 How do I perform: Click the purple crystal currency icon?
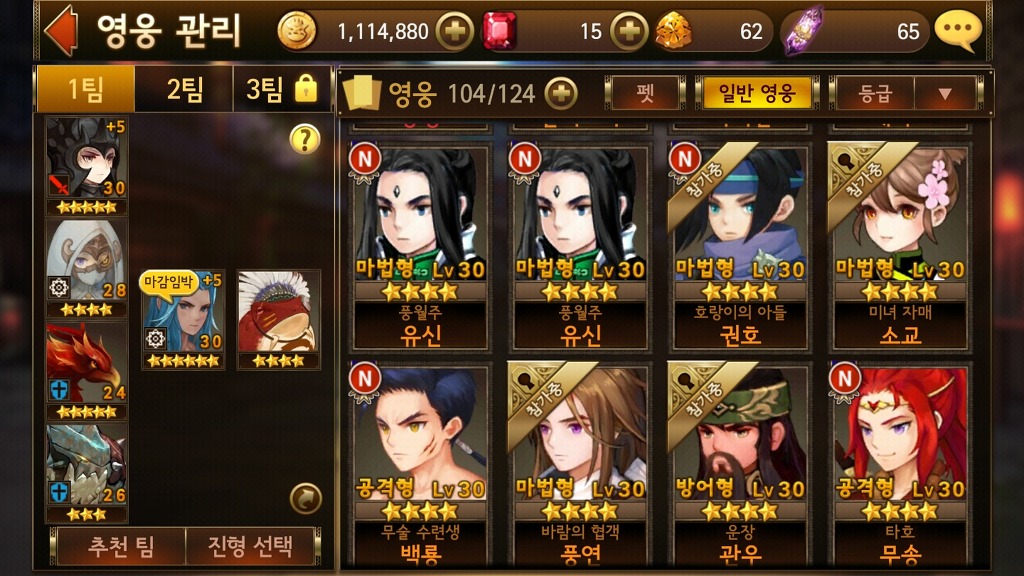point(803,31)
